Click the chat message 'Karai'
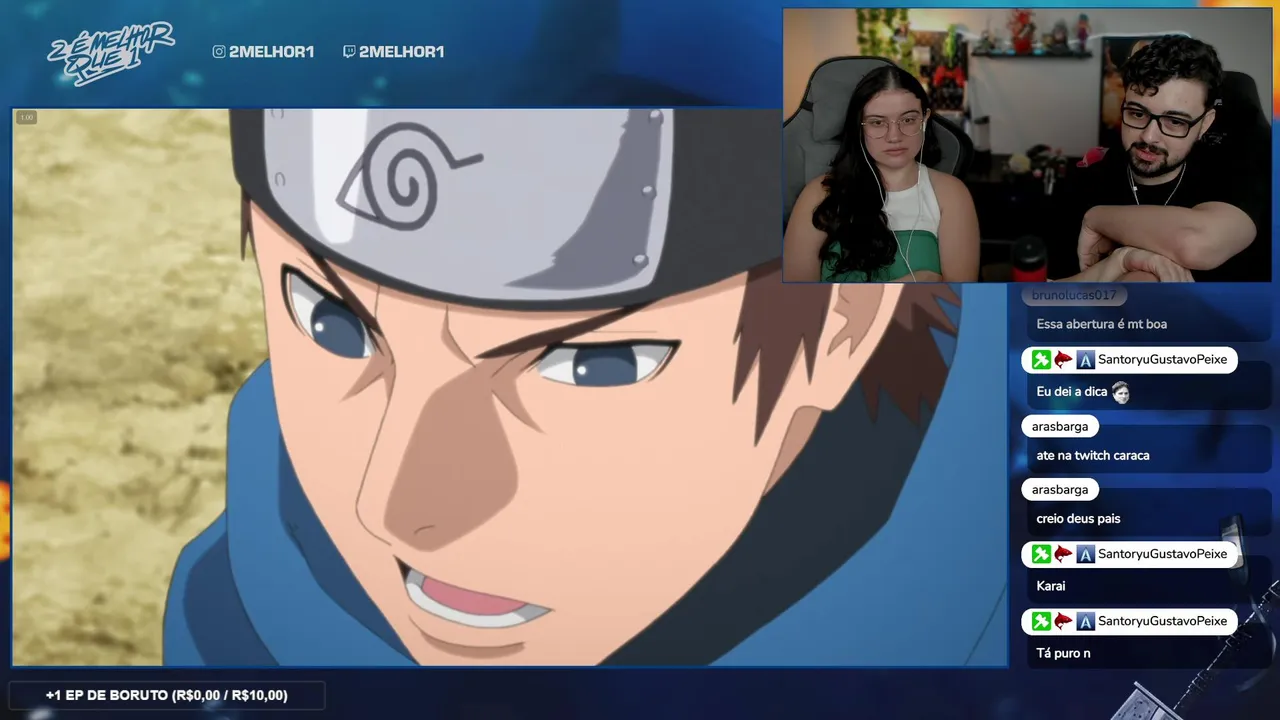 click(1051, 586)
